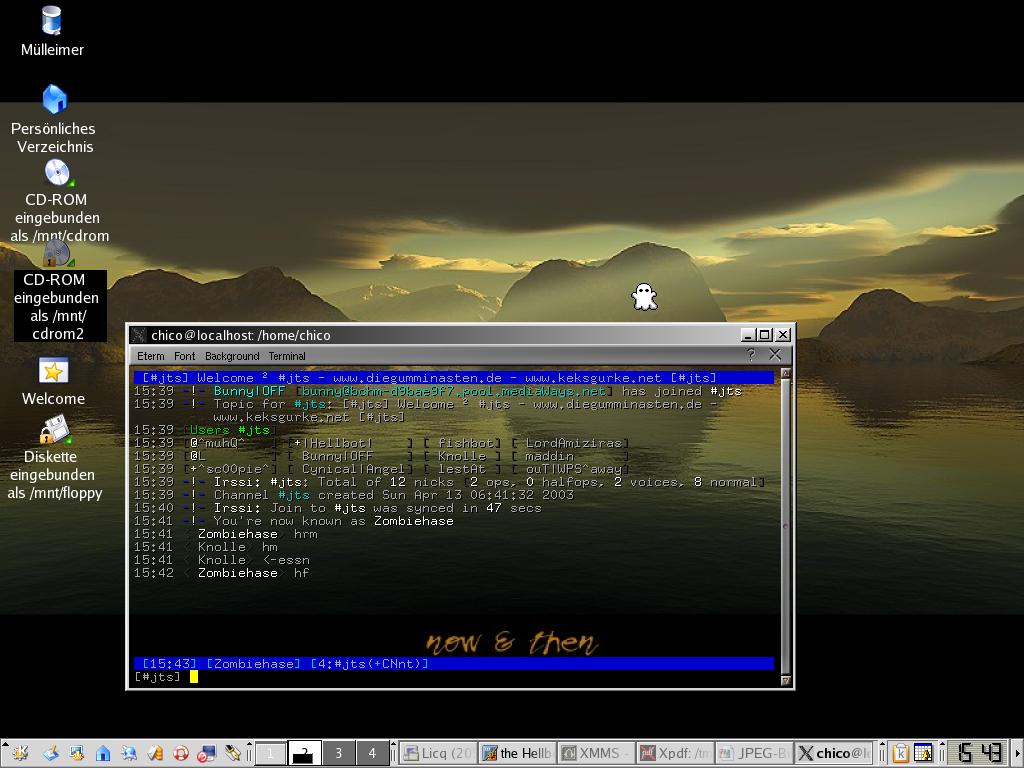Switch to the XMMS taskbar button
This screenshot has width=1024, height=768.
[594, 753]
